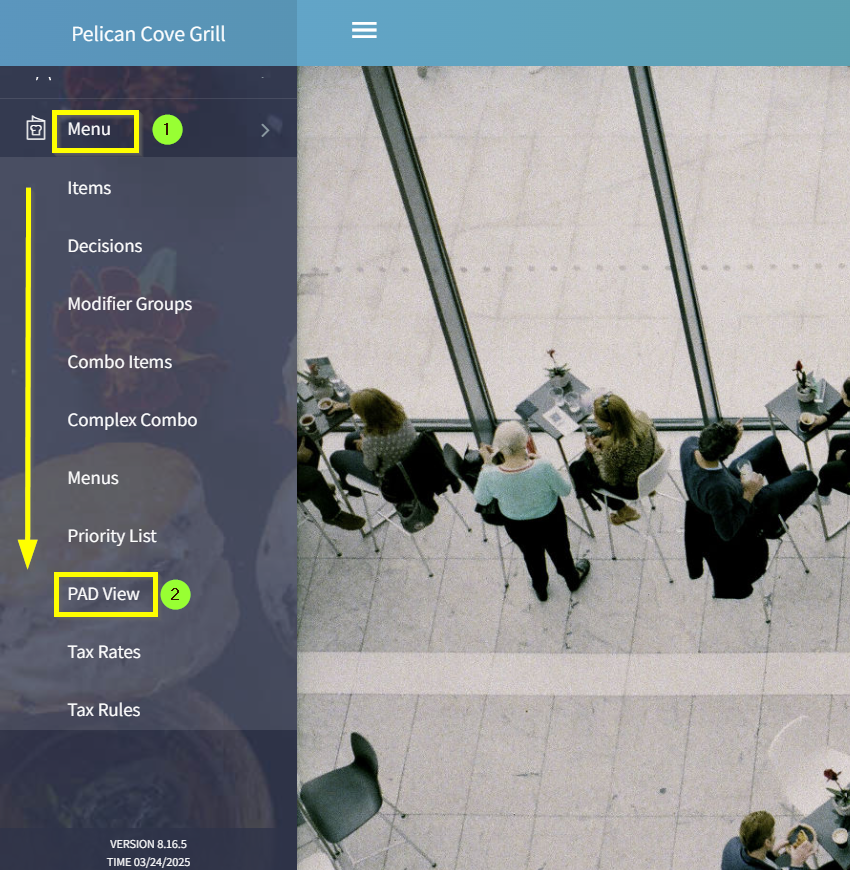Open Tax Rules settings

(x=104, y=710)
